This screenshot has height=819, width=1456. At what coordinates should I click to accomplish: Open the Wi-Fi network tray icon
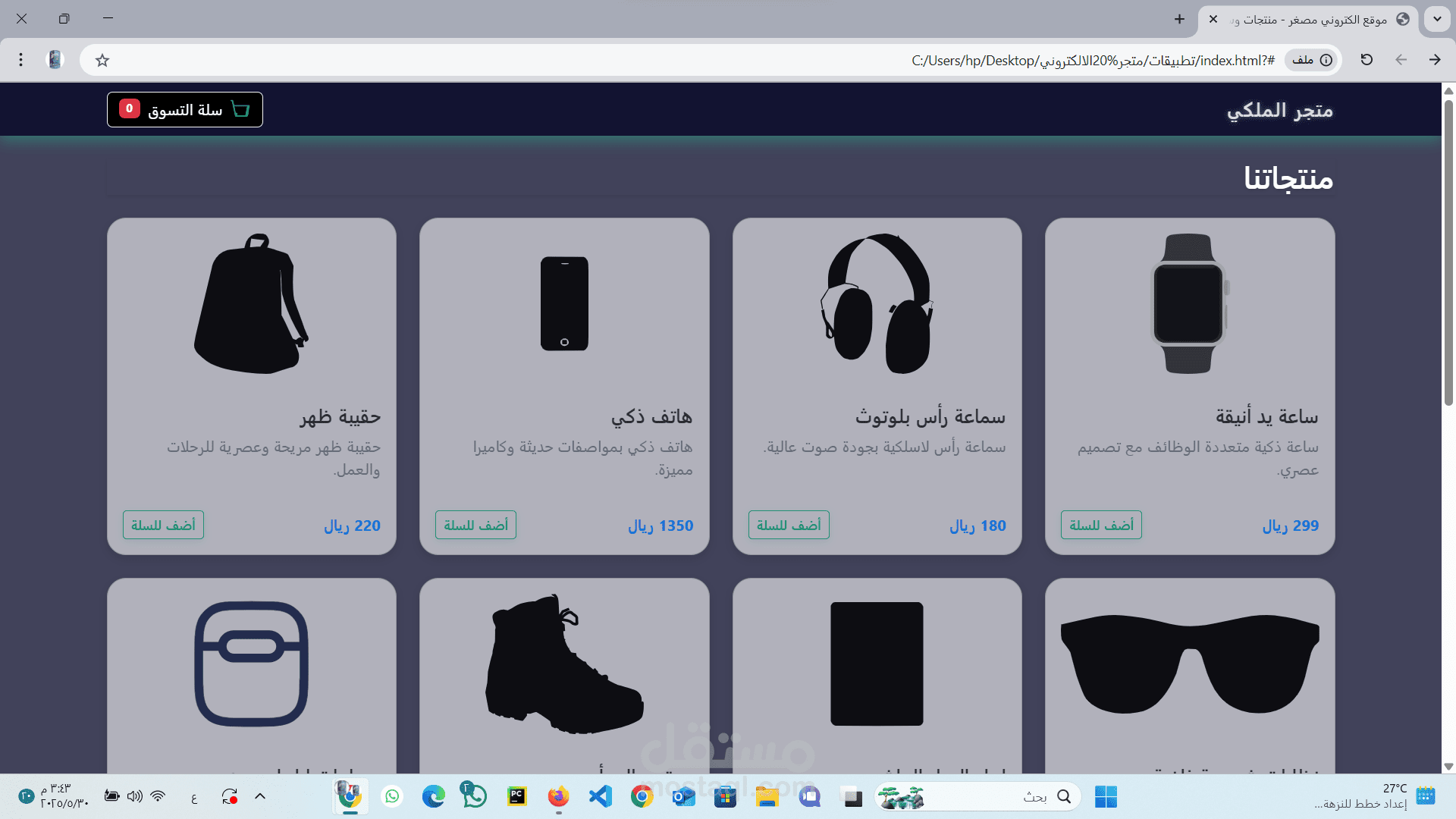[158, 796]
